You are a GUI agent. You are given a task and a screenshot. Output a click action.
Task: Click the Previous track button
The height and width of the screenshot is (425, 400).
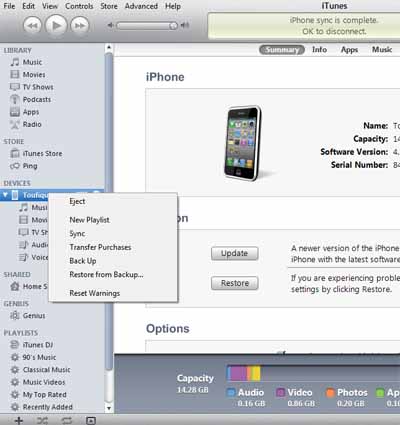point(32,25)
